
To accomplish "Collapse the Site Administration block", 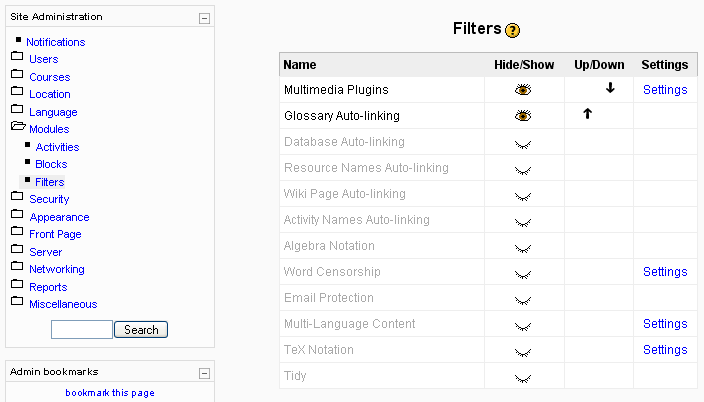I will 204,18.
